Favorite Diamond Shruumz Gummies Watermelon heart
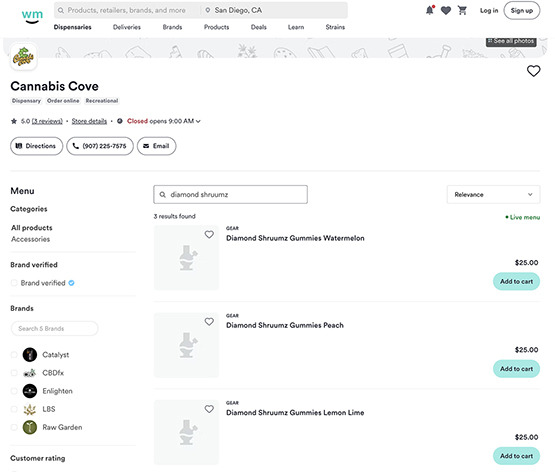 click(209, 234)
